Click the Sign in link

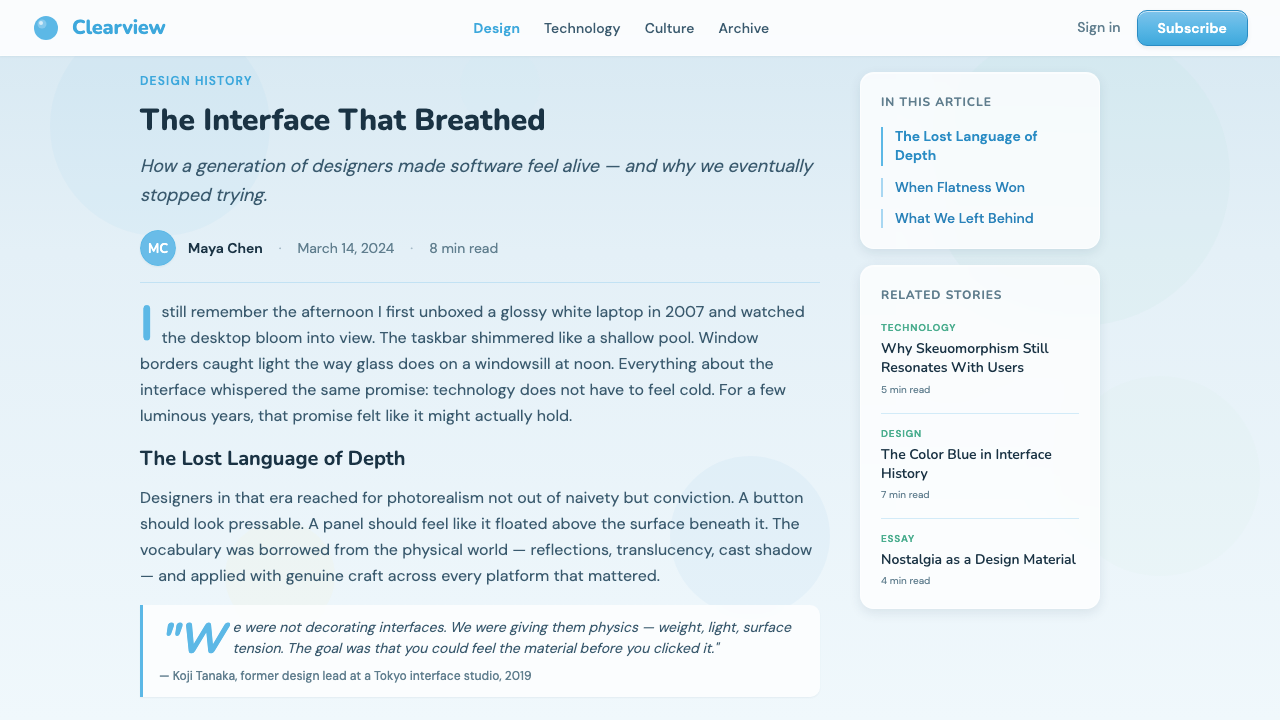(x=1098, y=27)
